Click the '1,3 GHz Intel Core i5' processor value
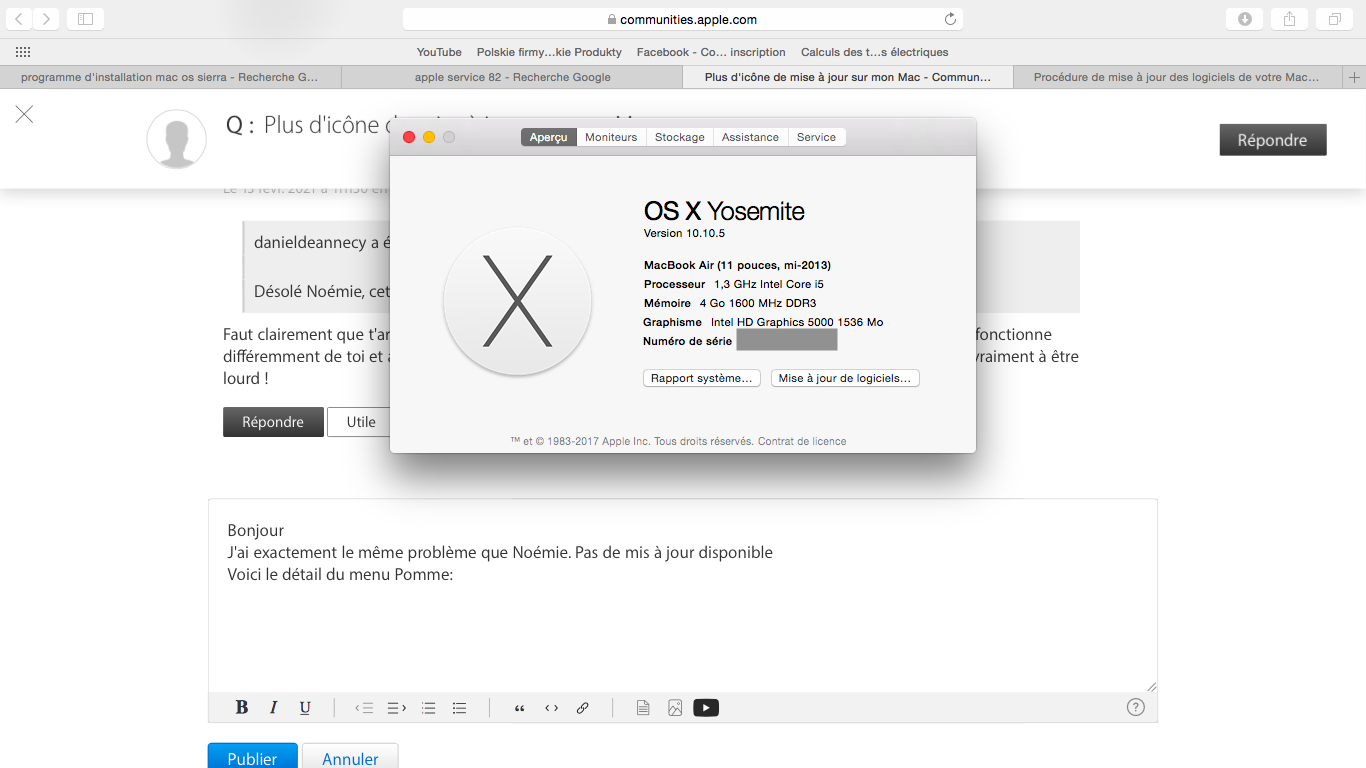The image size is (1366, 768). pyautogui.click(x=769, y=284)
